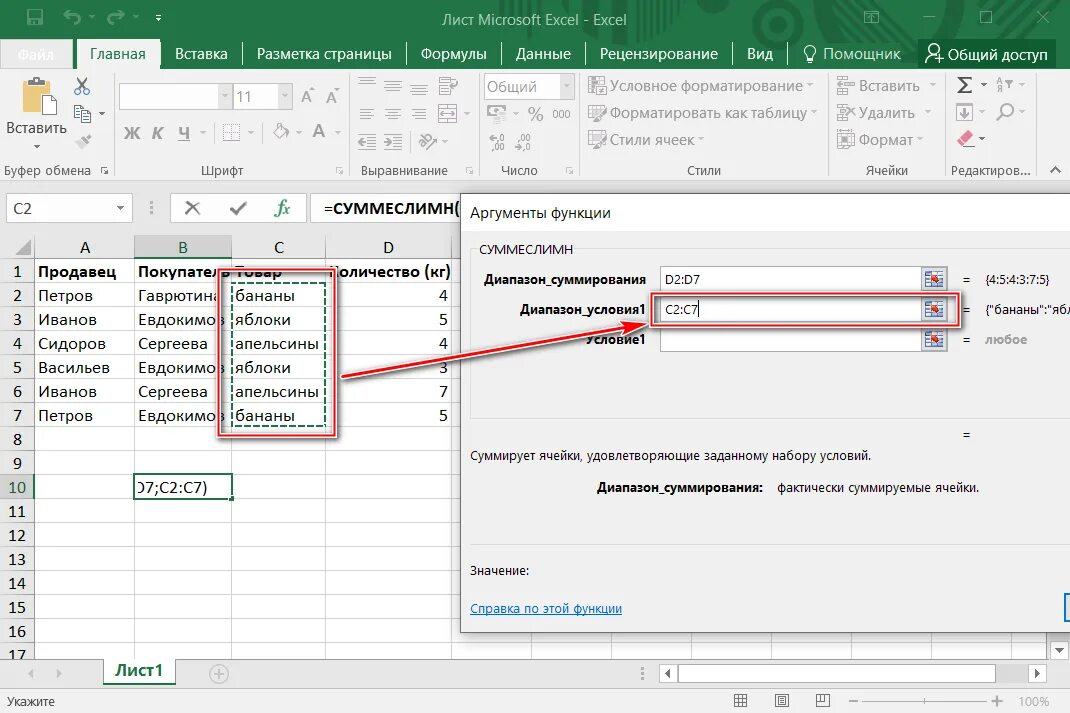This screenshot has height=713, width=1070.
Task: Toggle italic К formatting
Action: click(x=158, y=132)
